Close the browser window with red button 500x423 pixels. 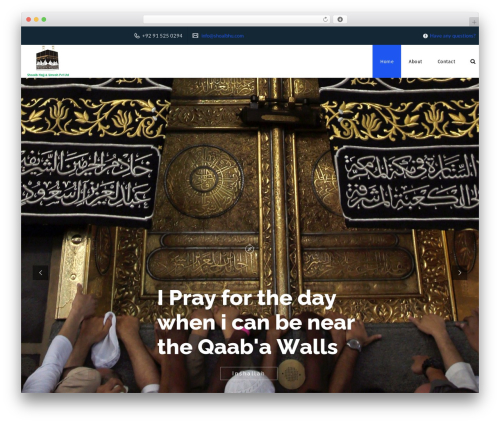tap(29, 19)
